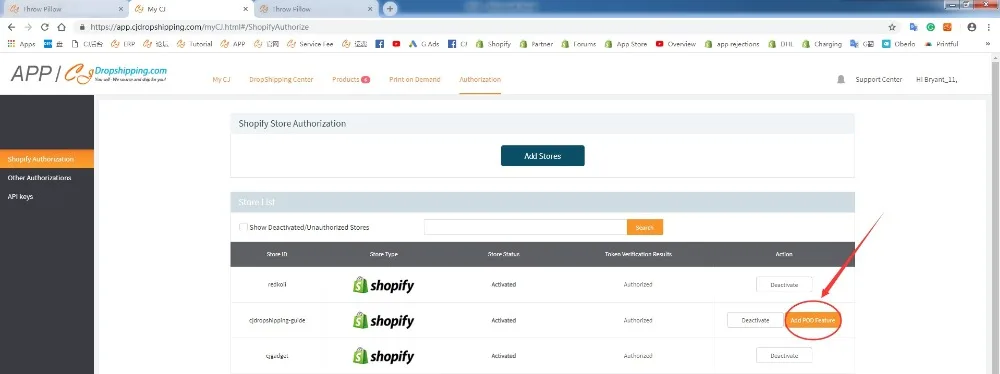Image resolution: width=1000 pixels, height=374 pixels.
Task: Close the first Throw Pillow tab
Action: 121,10
